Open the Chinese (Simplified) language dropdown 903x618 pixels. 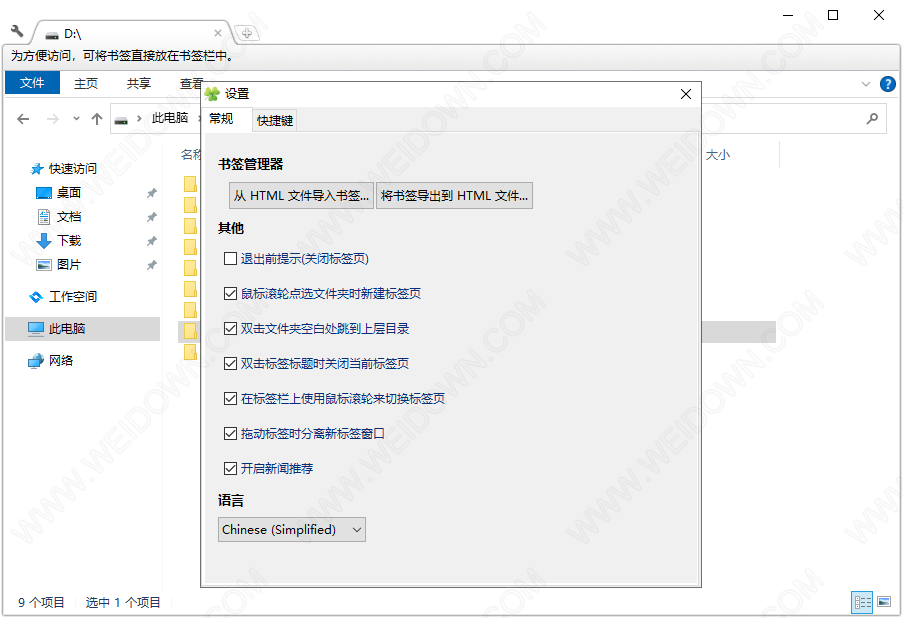[291, 530]
